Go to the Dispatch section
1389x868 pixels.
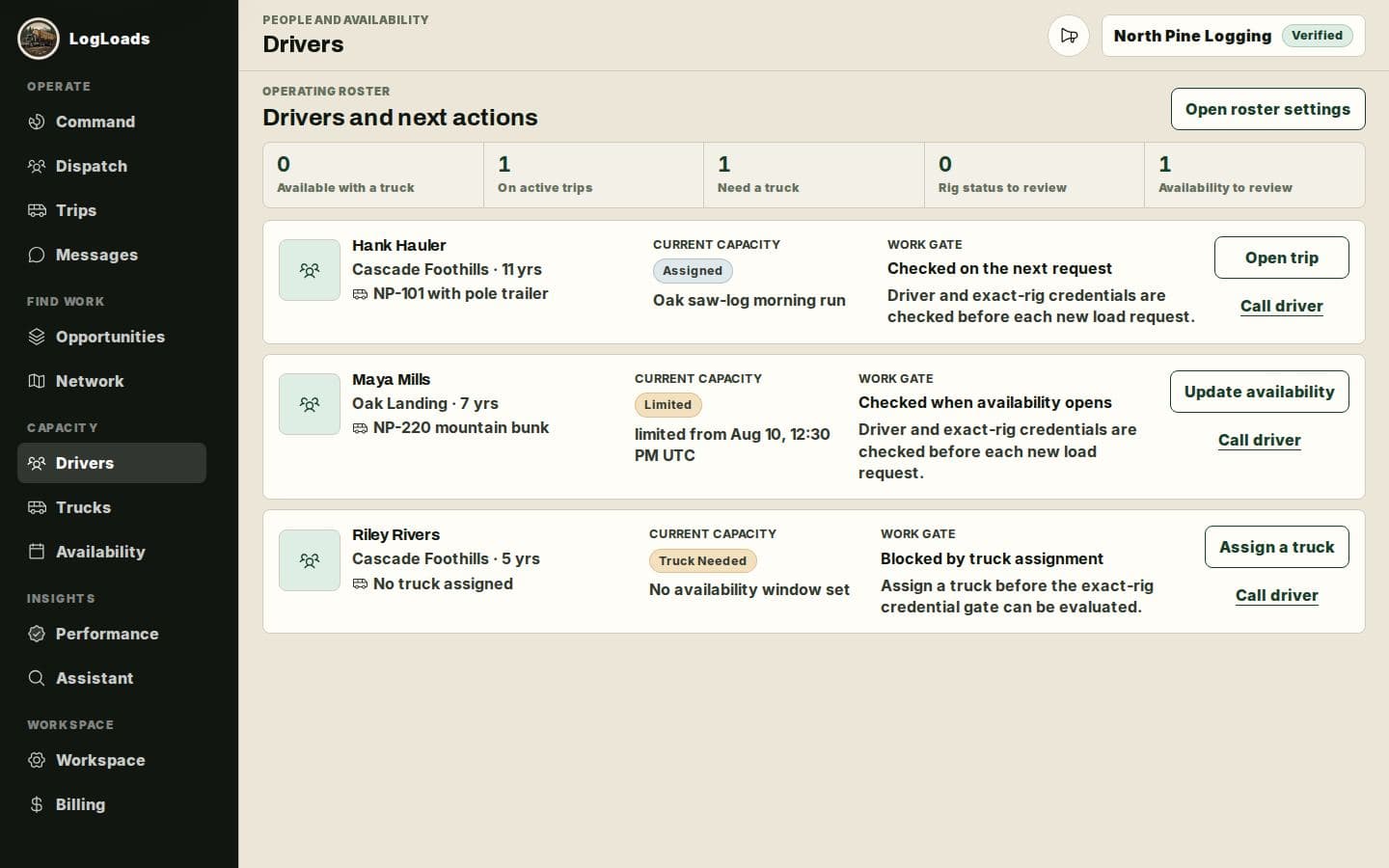112,166
